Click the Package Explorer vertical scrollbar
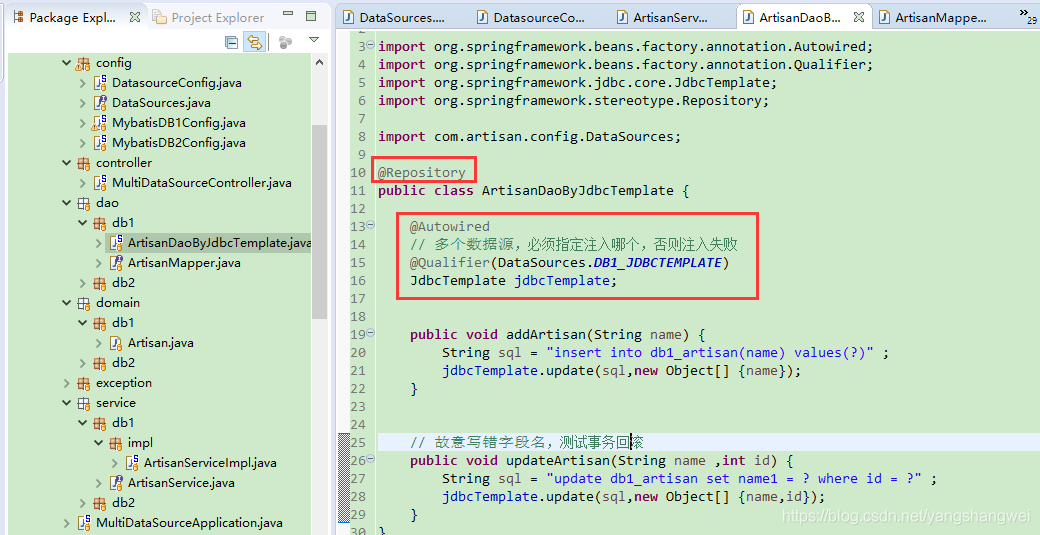Image resolution: width=1040 pixels, height=535 pixels. click(320, 250)
